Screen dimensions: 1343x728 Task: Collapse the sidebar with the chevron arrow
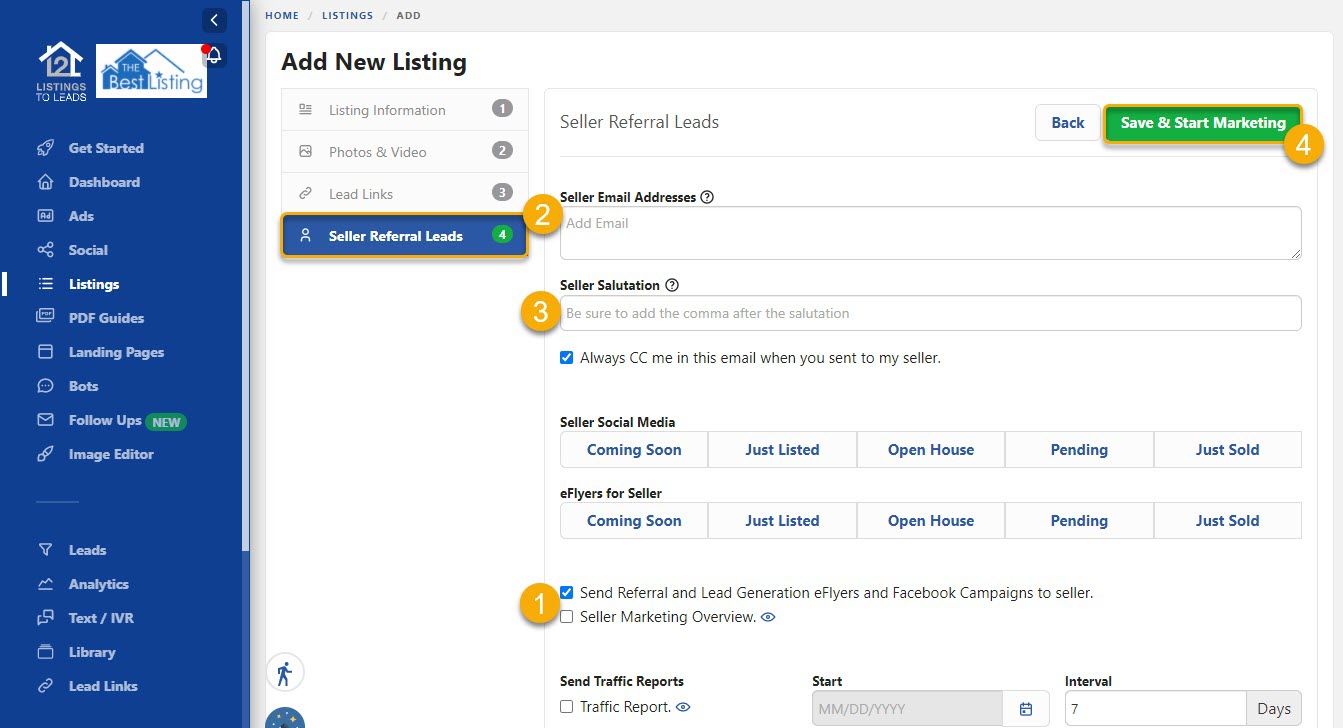click(x=214, y=19)
